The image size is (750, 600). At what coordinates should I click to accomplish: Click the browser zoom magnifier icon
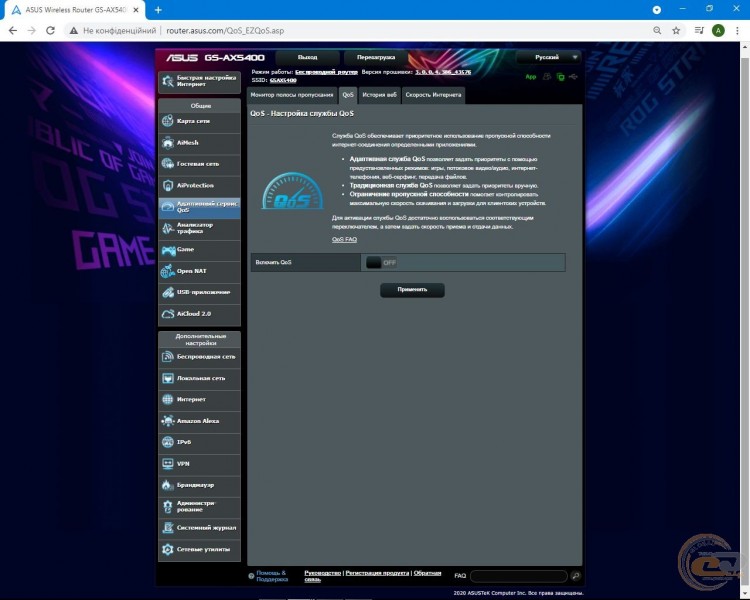pos(657,31)
